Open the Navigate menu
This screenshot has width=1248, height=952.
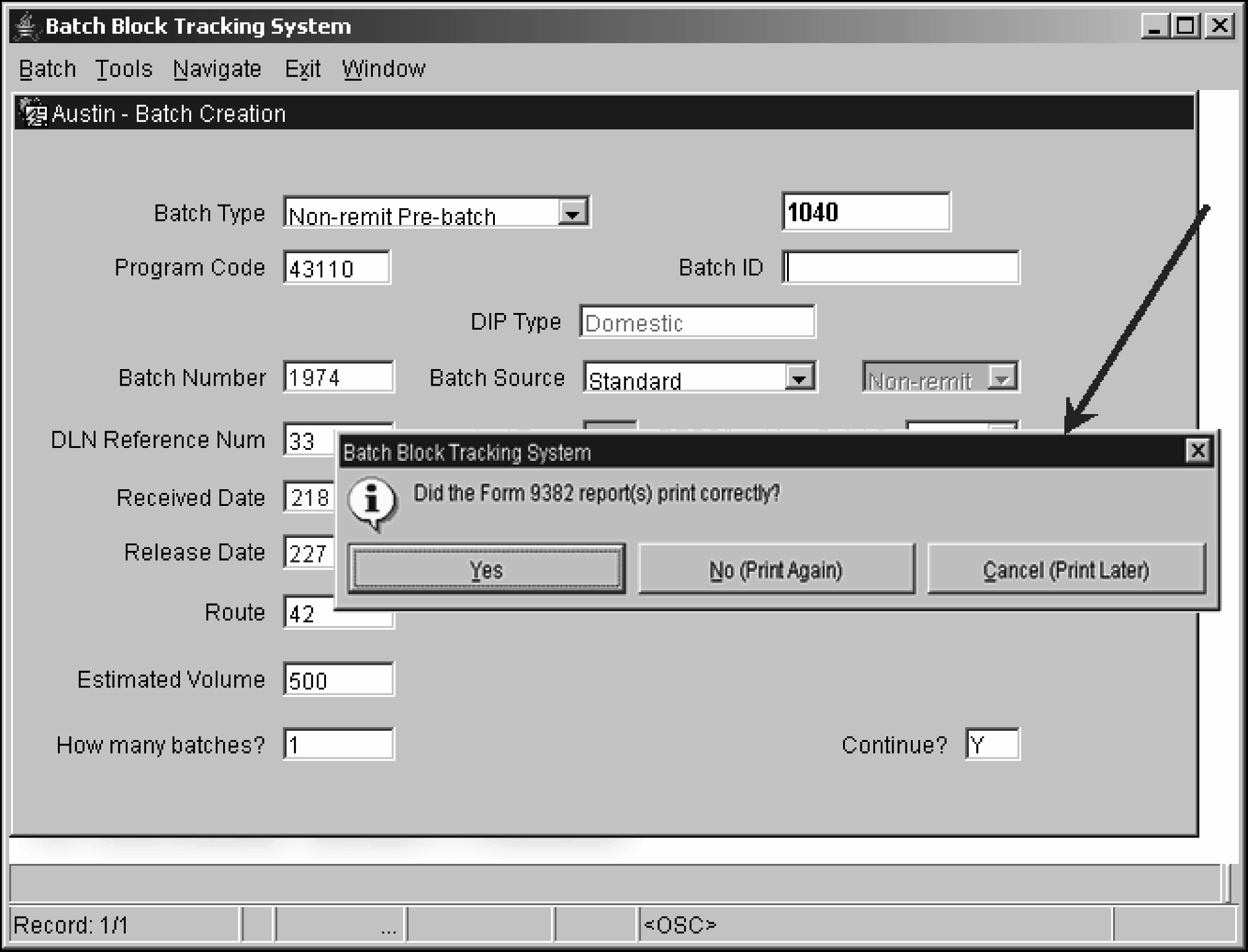click(217, 69)
